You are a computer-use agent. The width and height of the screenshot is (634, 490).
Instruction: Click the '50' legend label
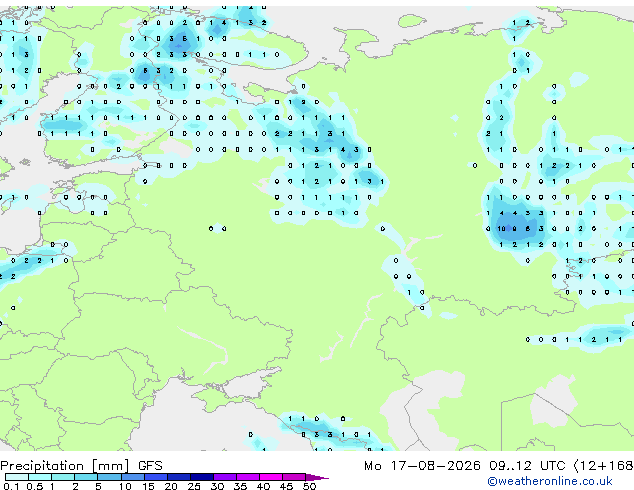coord(309,486)
